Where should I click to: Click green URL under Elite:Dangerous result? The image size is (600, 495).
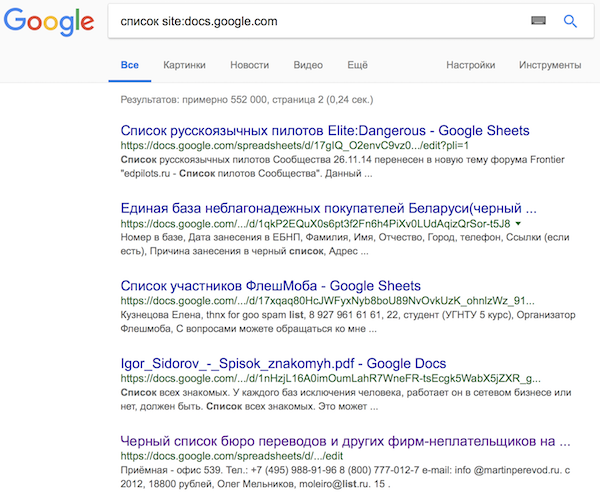(x=295, y=146)
